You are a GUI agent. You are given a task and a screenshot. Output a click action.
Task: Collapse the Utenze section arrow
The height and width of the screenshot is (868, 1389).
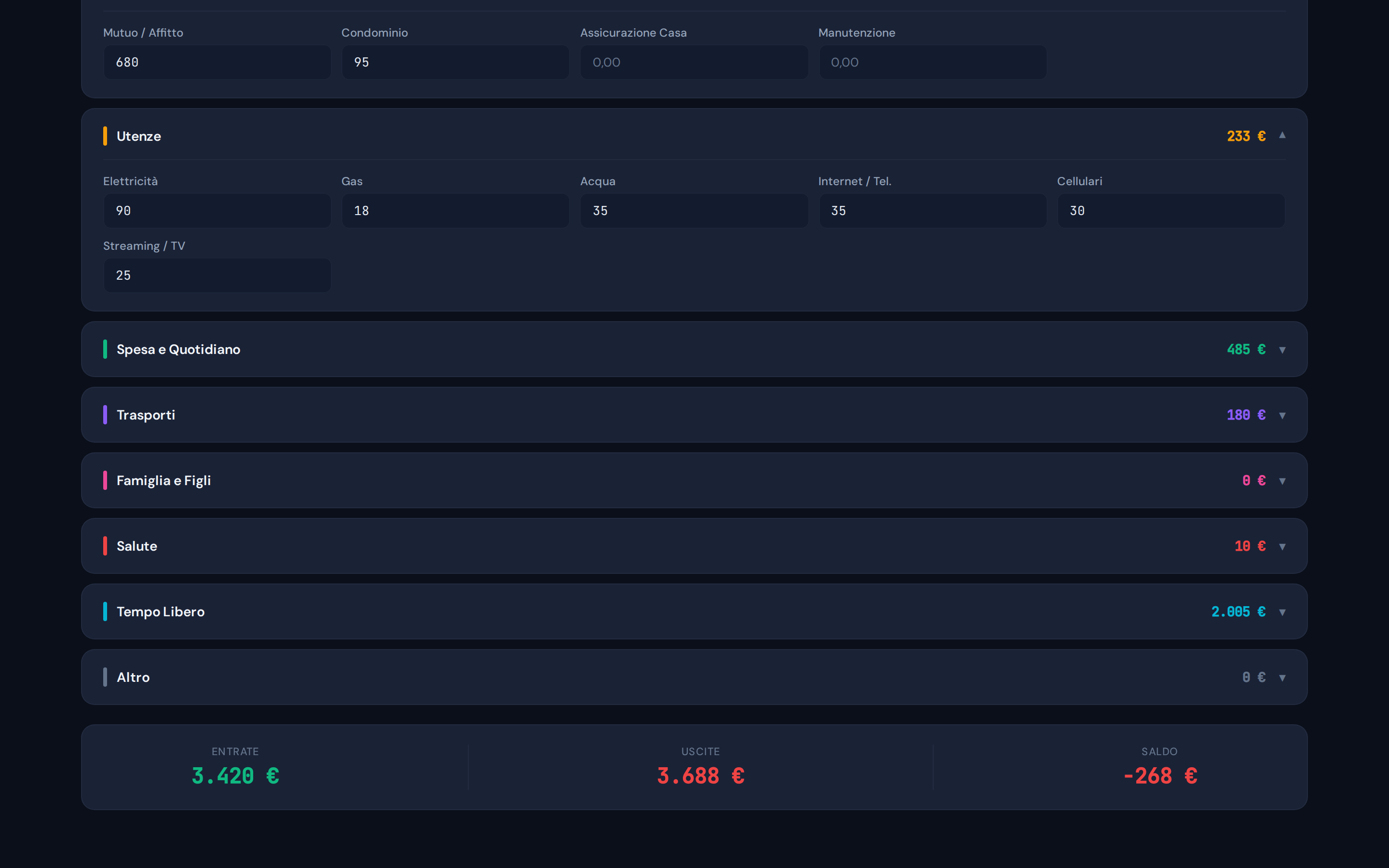tap(1281, 136)
